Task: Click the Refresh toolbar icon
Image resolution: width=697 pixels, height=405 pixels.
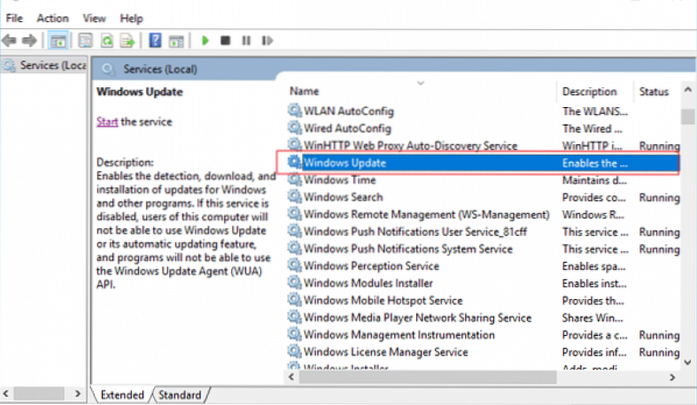Action: coord(105,41)
